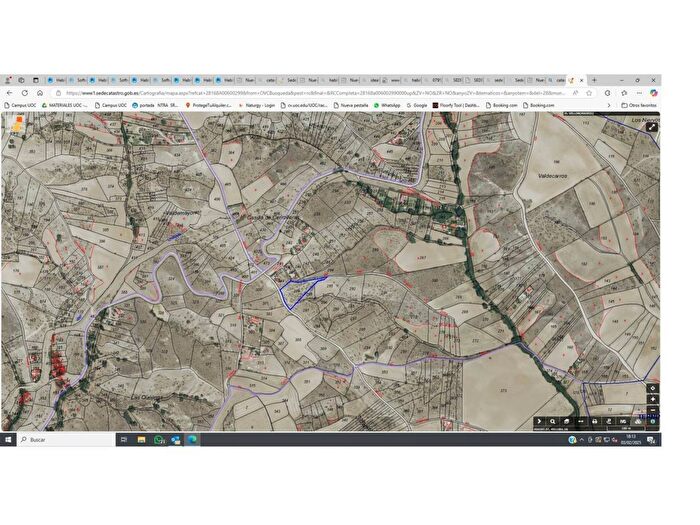
Task: Center map on my location
Action: [652, 388]
